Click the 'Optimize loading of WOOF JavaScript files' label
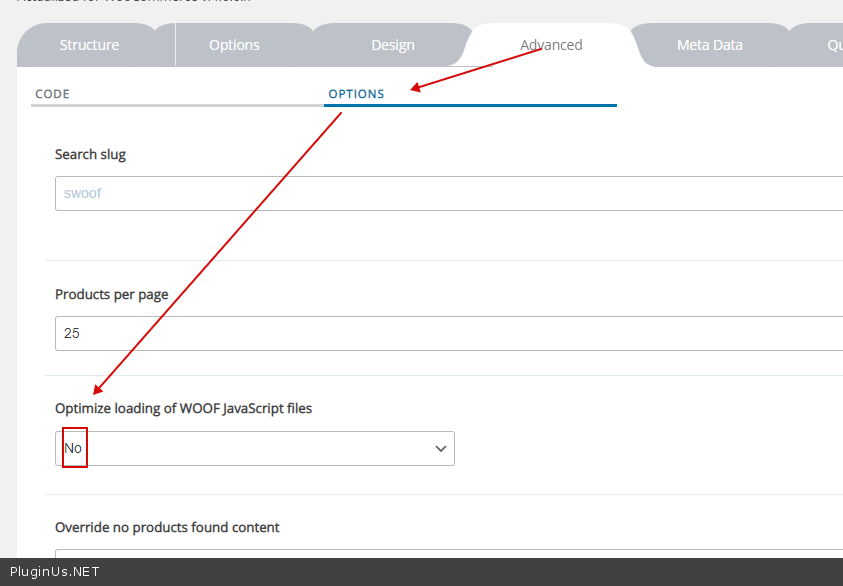The width and height of the screenshot is (843, 586). click(183, 408)
